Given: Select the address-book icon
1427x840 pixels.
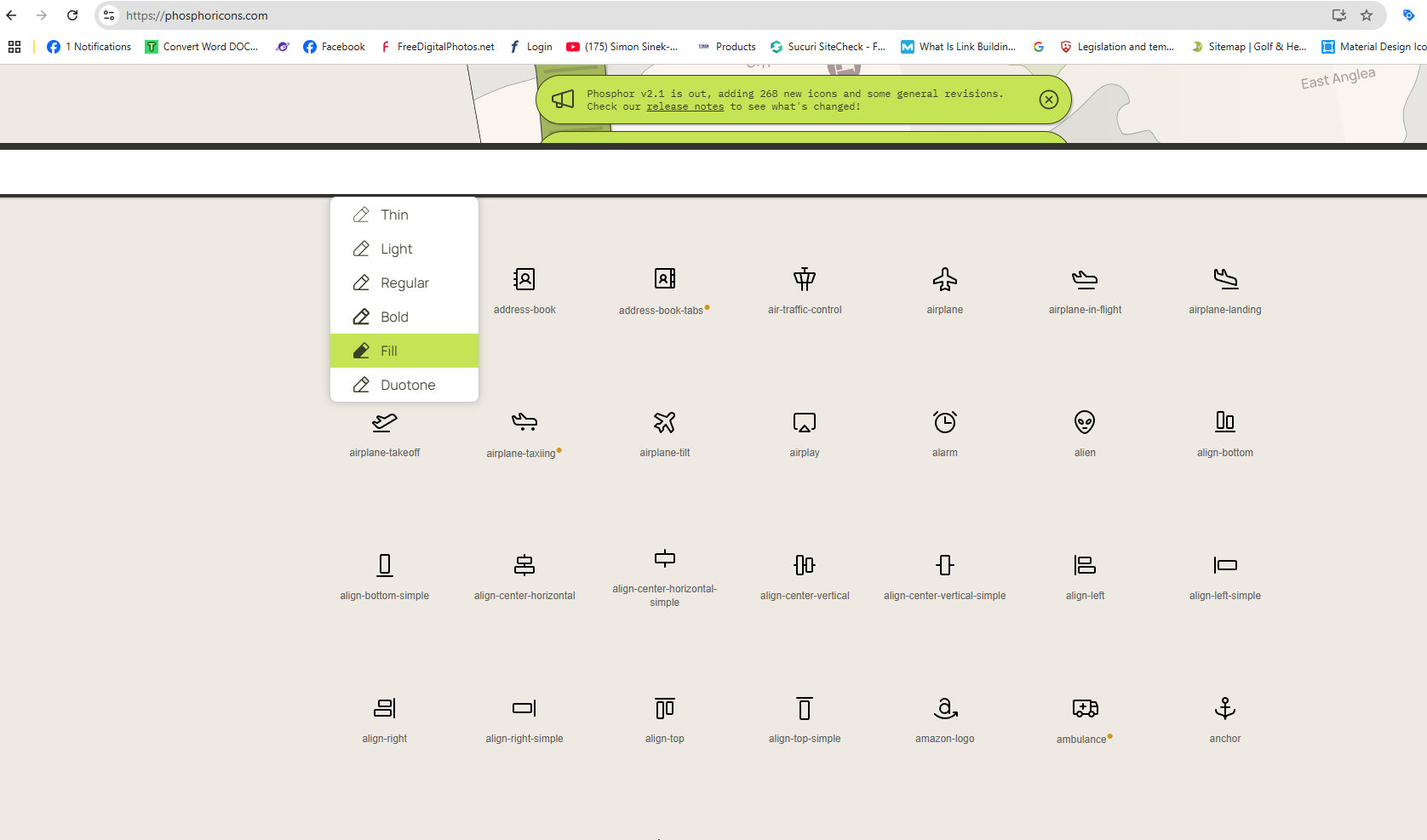Looking at the screenshot, I should coord(524,279).
